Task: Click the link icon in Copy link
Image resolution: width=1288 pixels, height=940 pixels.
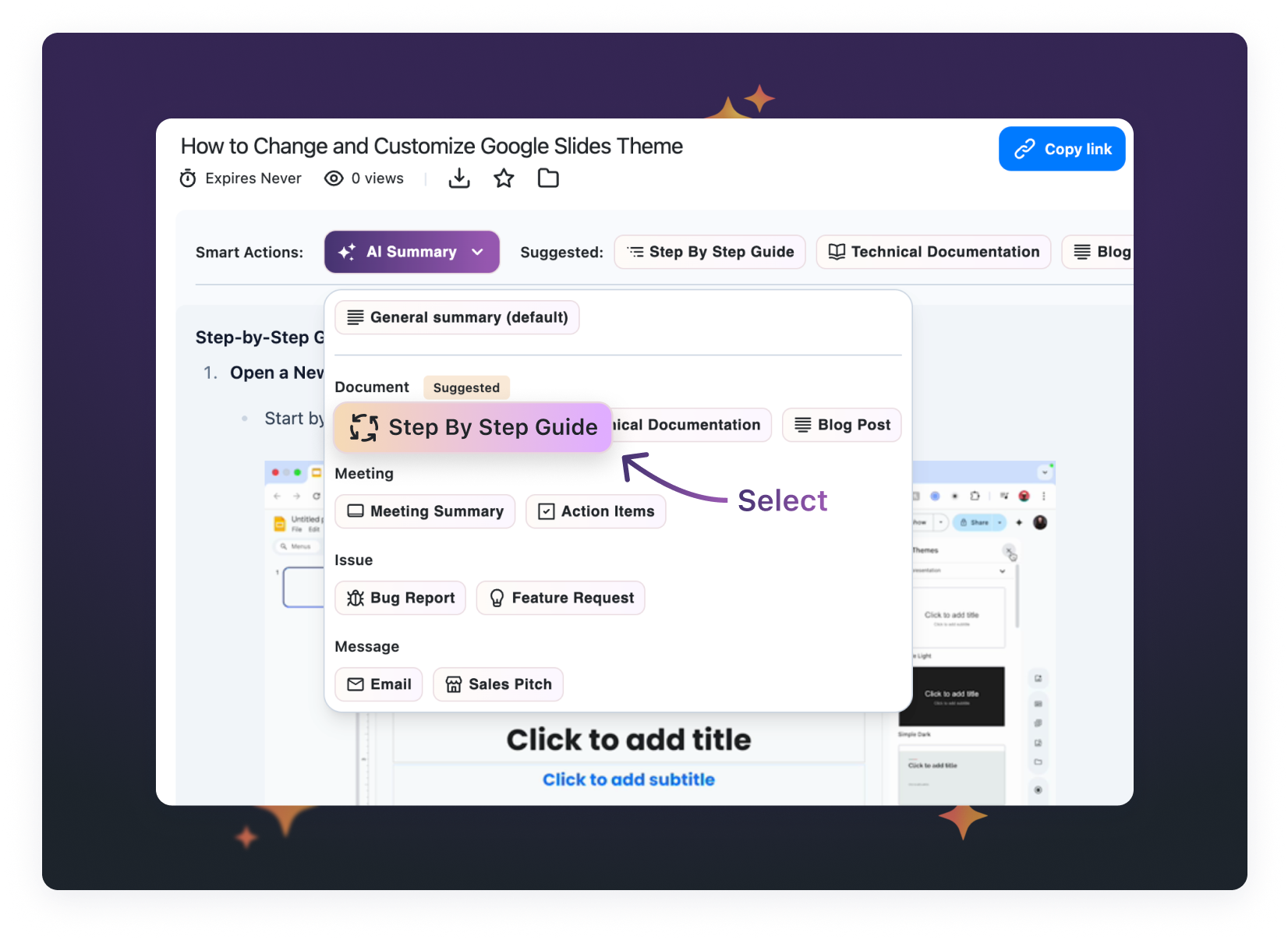Action: tap(1024, 149)
